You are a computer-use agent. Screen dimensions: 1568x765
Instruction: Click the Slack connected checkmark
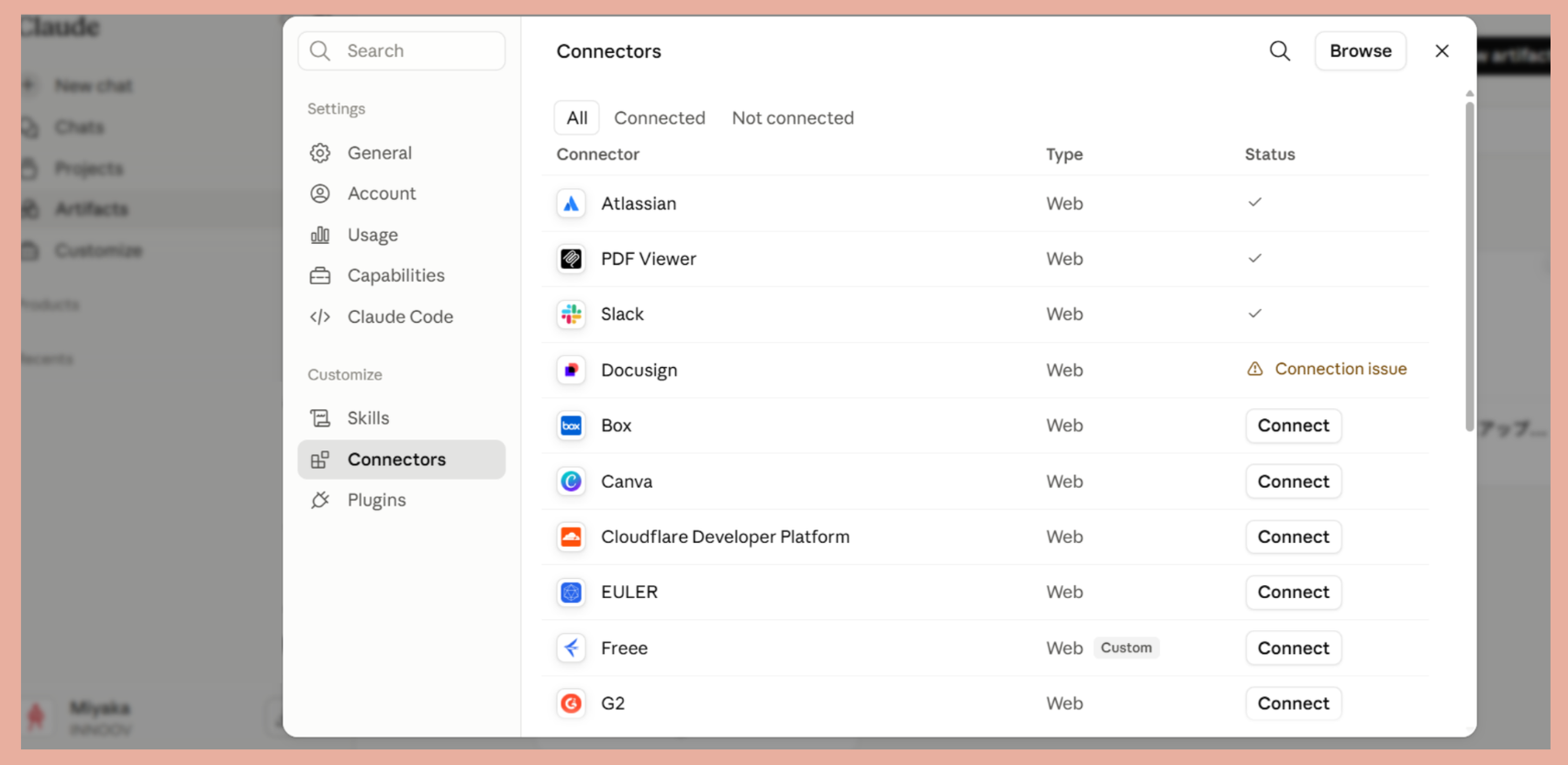[x=1255, y=313]
